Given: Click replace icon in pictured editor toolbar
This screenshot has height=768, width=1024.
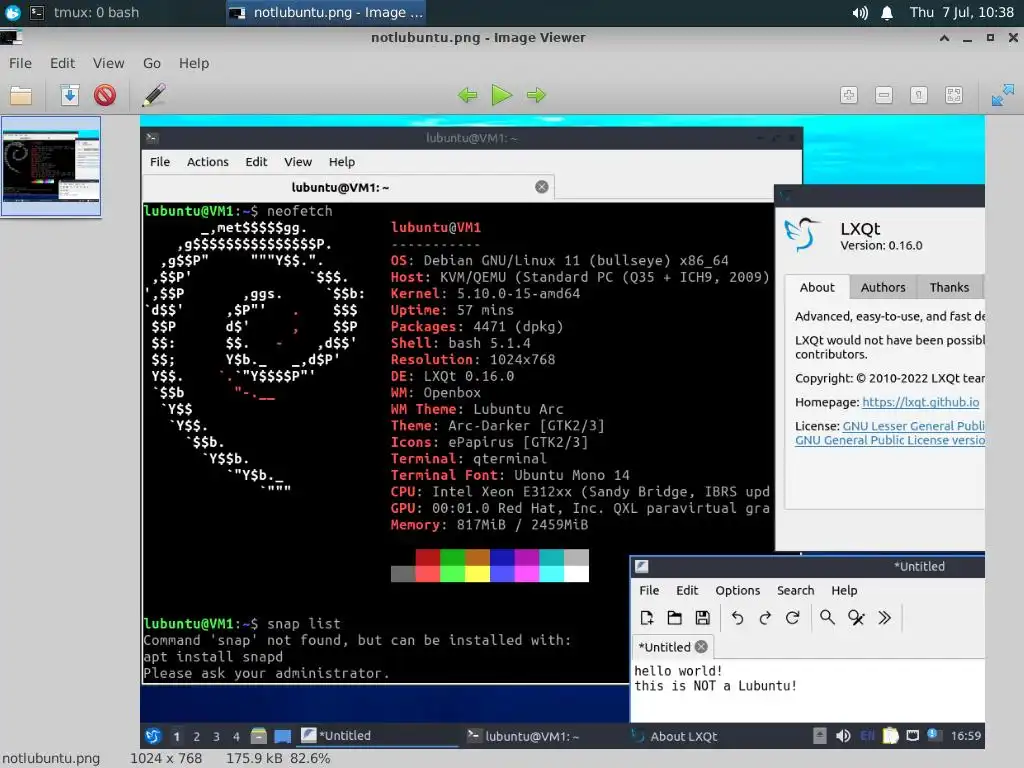Looking at the screenshot, I should point(856,618).
